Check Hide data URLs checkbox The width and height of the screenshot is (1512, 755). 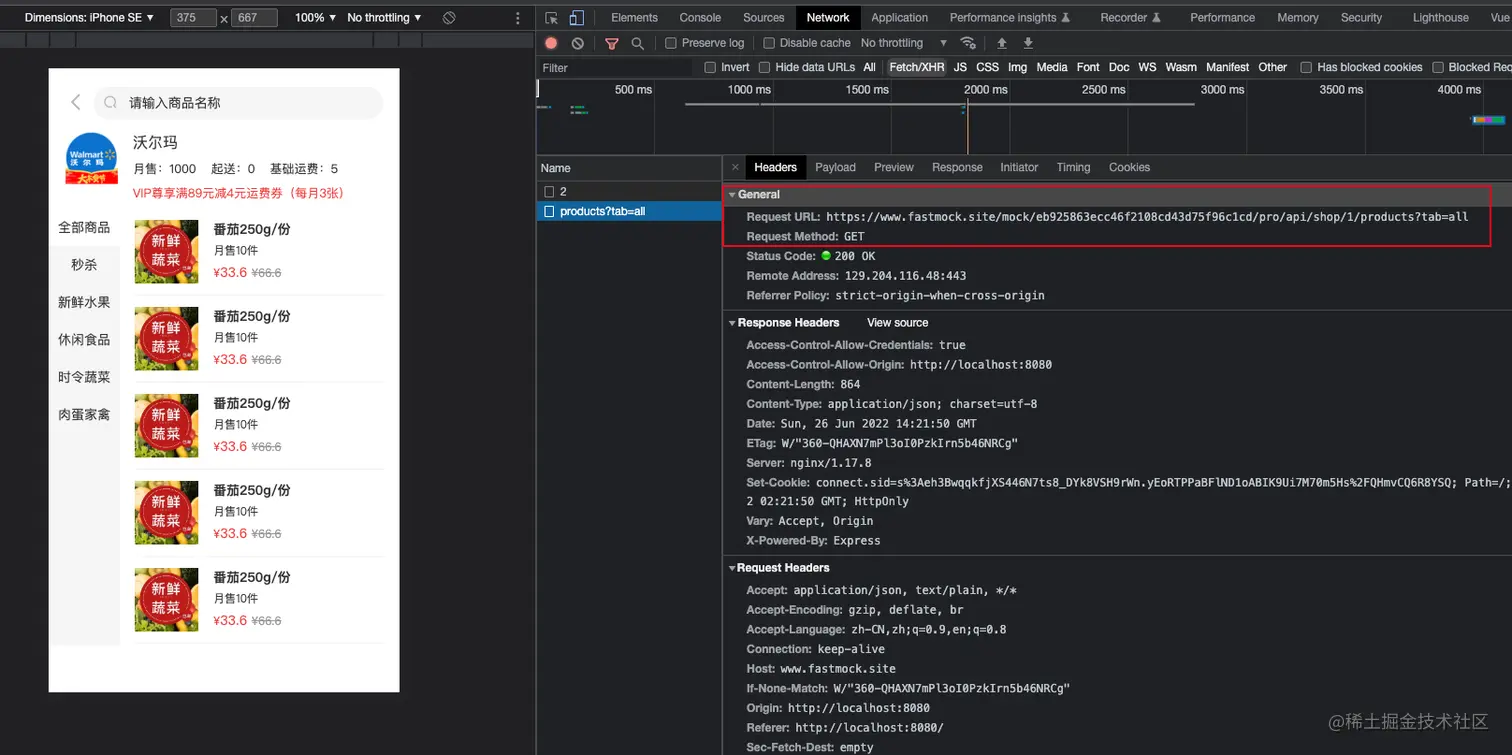[x=764, y=67]
